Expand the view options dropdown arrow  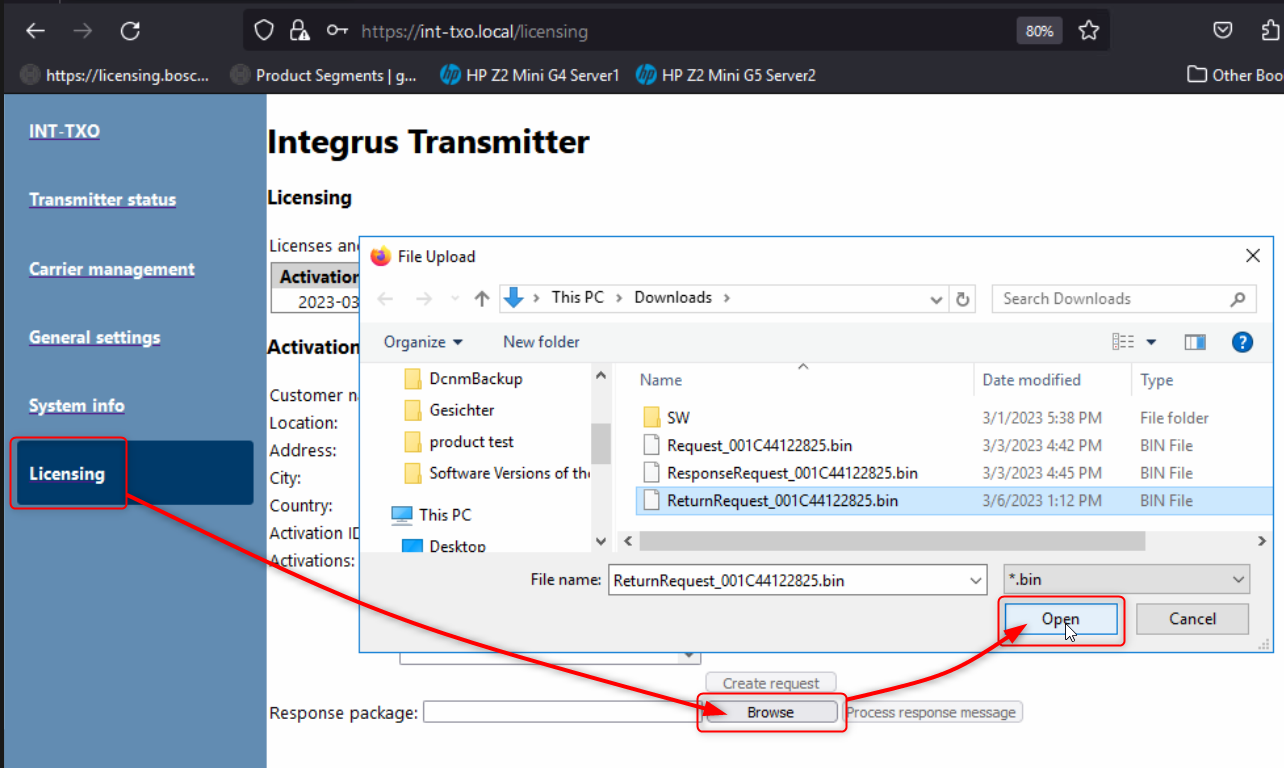pyautogui.click(x=1151, y=342)
